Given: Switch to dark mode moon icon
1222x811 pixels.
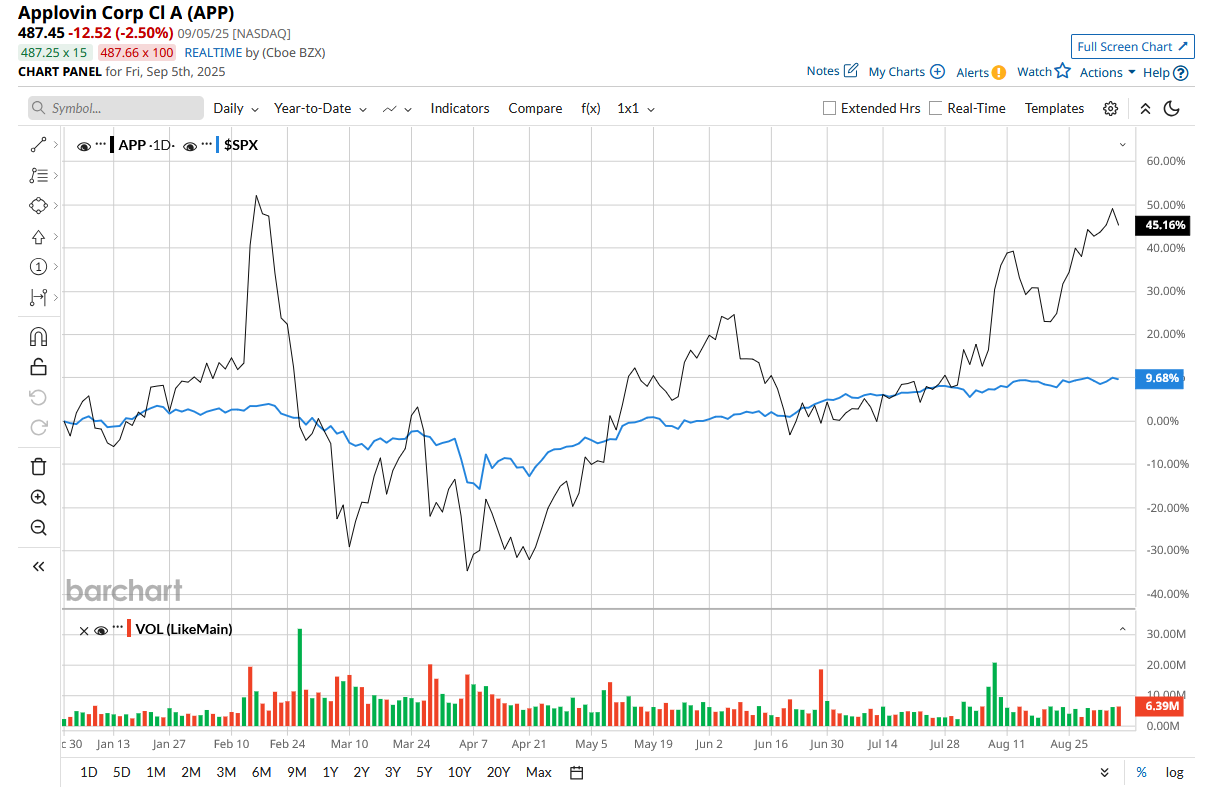Looking at the screenshot, I should [x=1173, y=108].
